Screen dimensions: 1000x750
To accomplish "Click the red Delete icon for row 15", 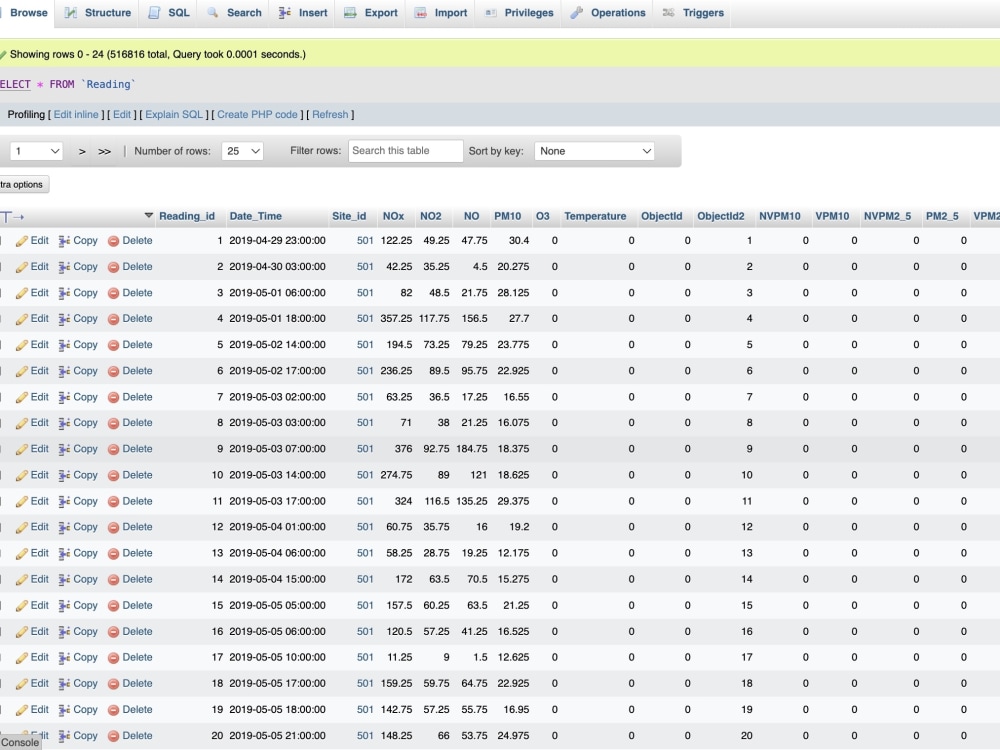I will click(114, 606).
